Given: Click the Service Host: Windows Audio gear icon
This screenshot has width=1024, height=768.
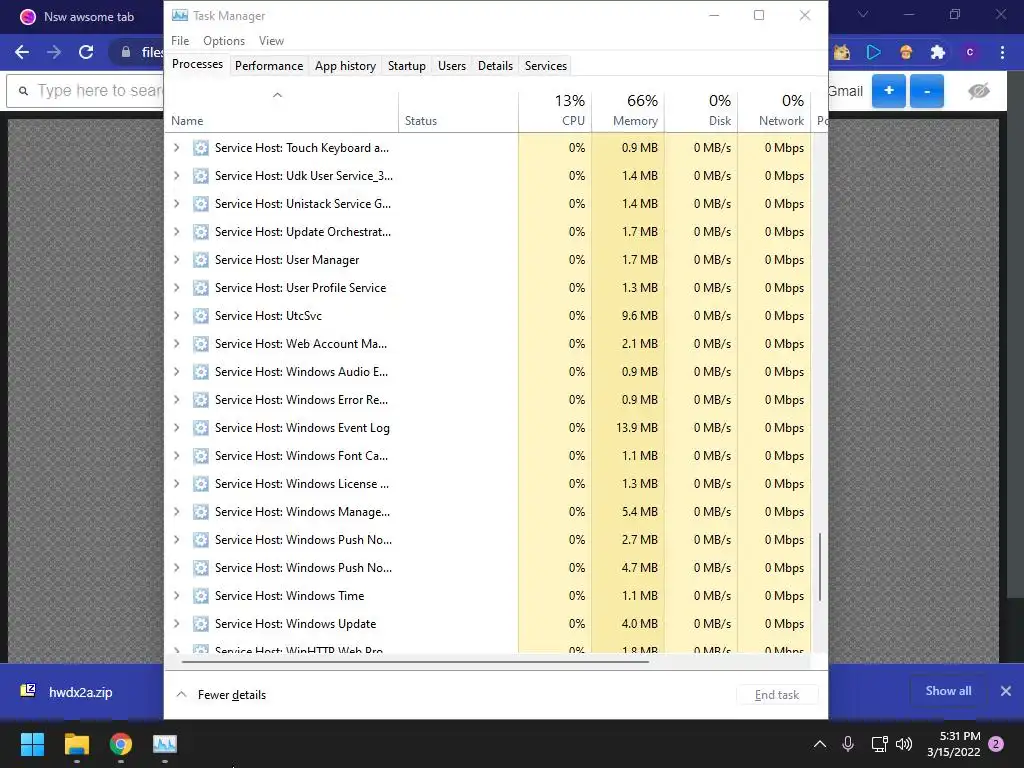Looking at the screenshot, I should (201, 372).
